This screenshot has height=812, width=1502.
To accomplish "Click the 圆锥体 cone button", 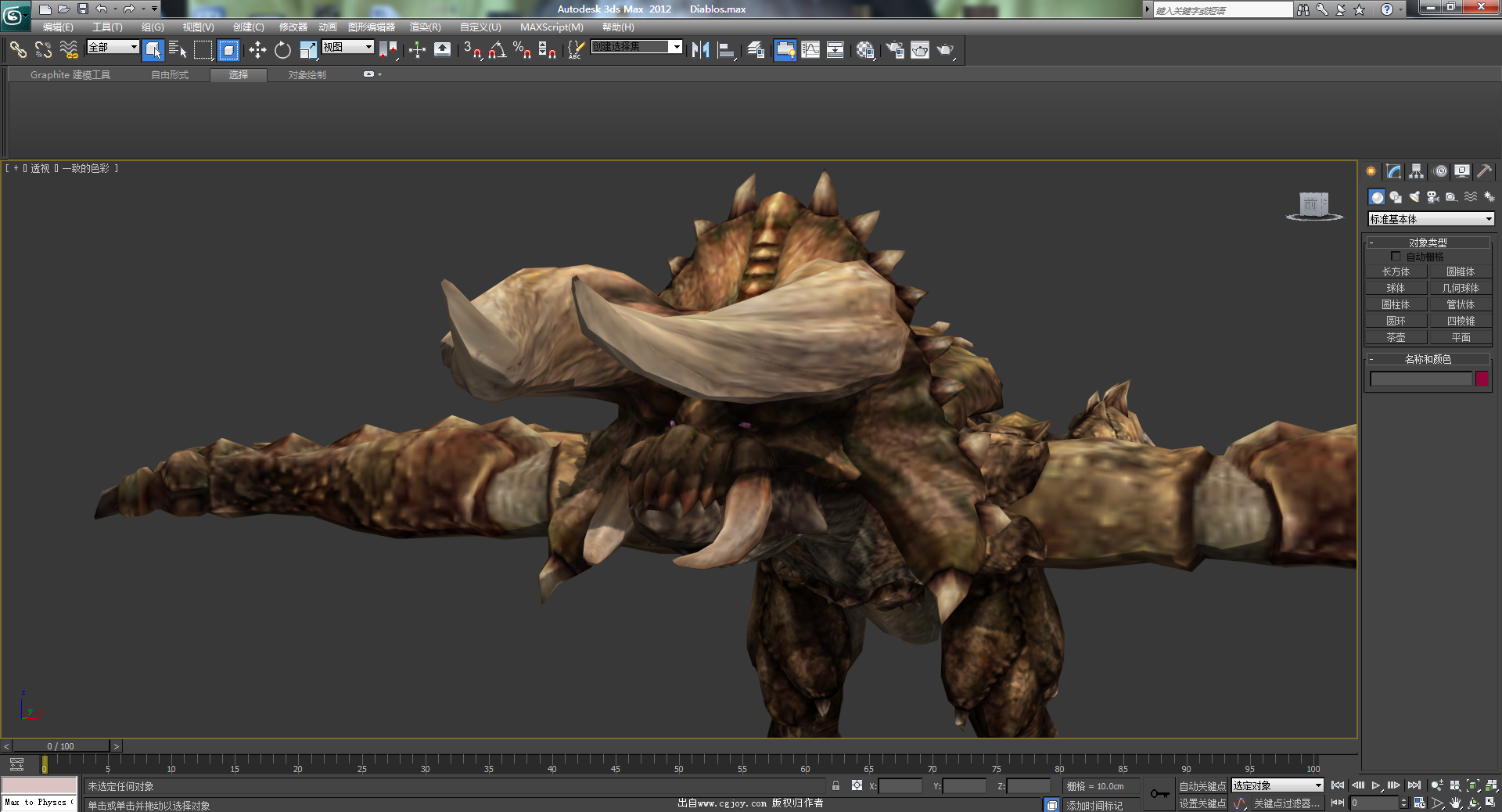I will click(x=1461, y=271).
